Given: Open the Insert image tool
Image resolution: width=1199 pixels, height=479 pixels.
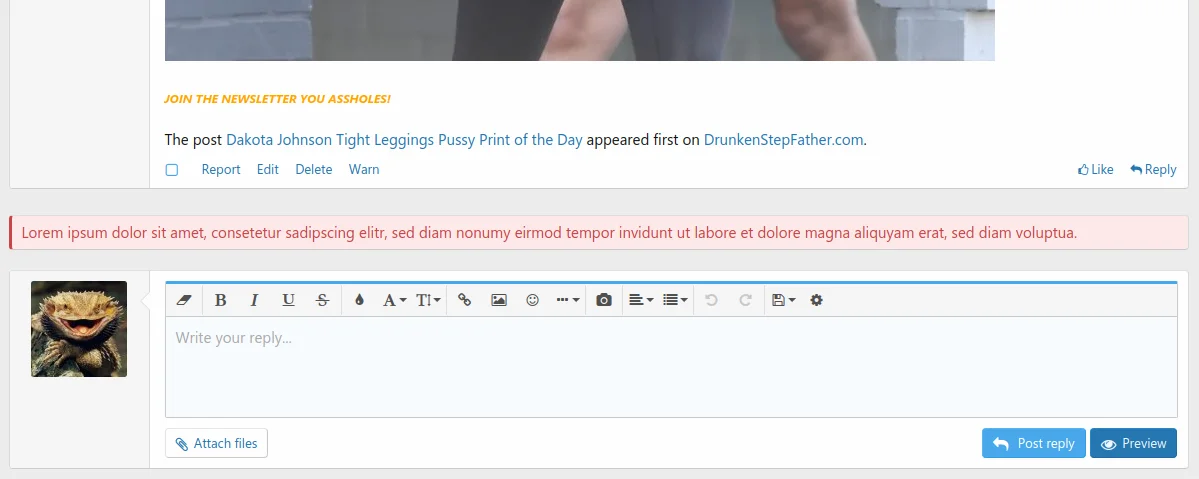Looking at the screenshot, I should point(499,300).
